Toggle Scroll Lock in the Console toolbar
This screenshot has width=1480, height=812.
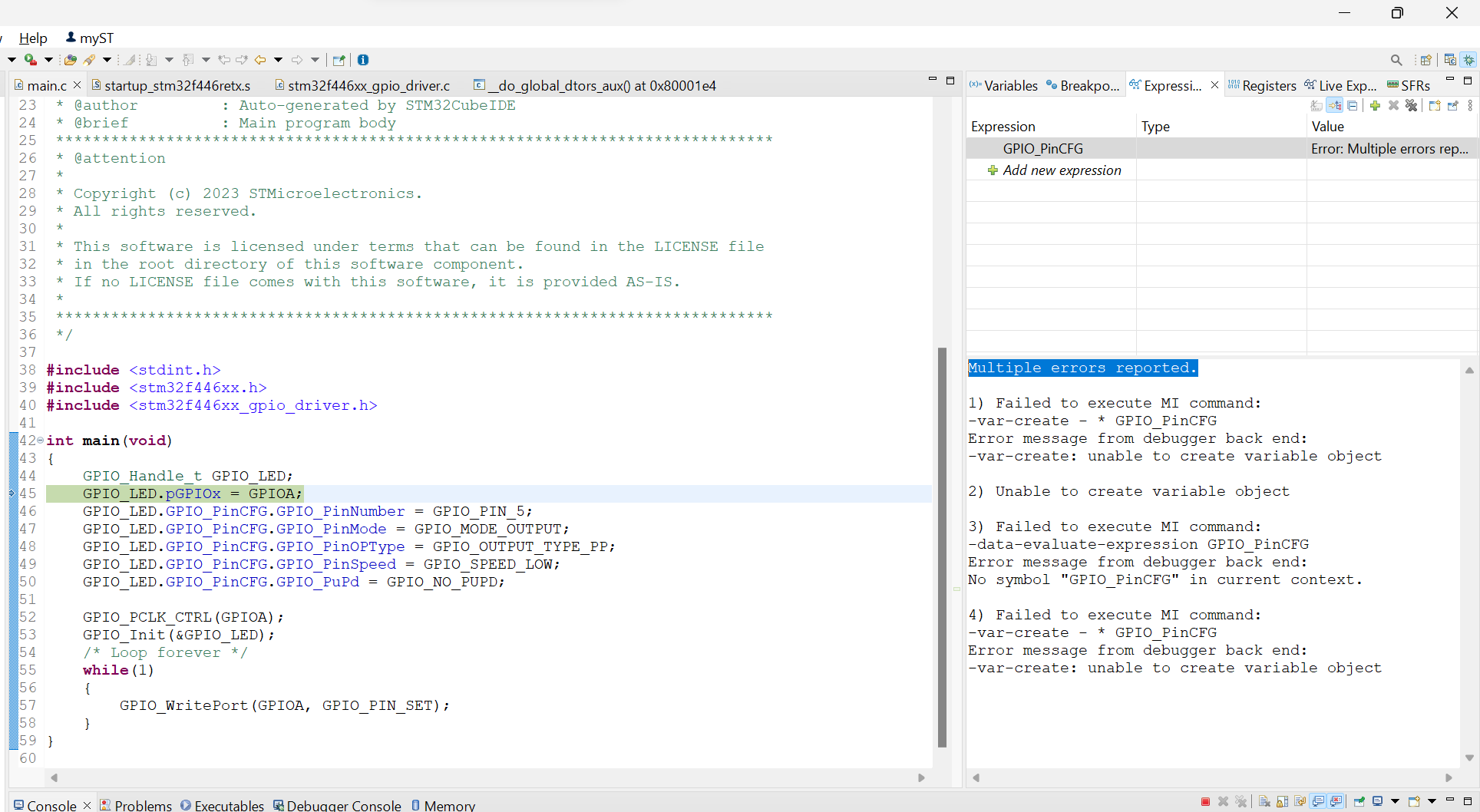coord(1282,802)
